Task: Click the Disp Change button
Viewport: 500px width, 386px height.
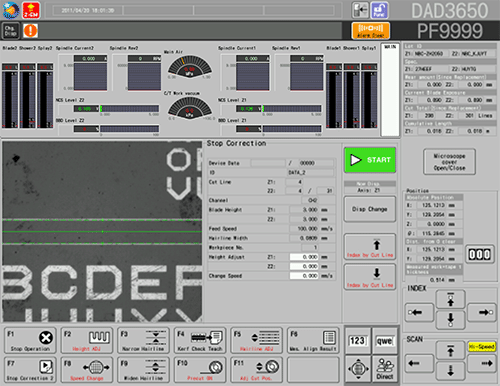Action: [x=370, y=209]
